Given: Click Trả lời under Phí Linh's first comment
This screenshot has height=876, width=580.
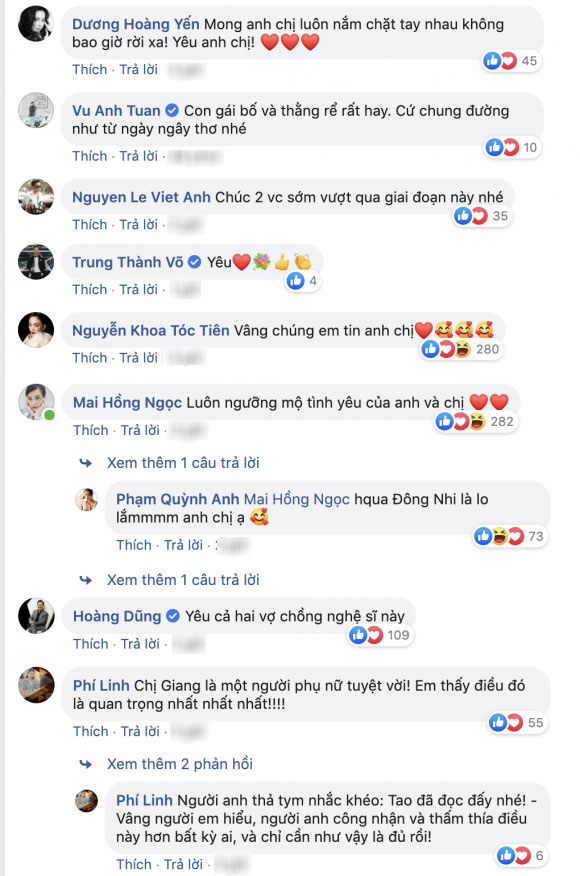Looking at the screenshot, I should click(x=140, y=731).
